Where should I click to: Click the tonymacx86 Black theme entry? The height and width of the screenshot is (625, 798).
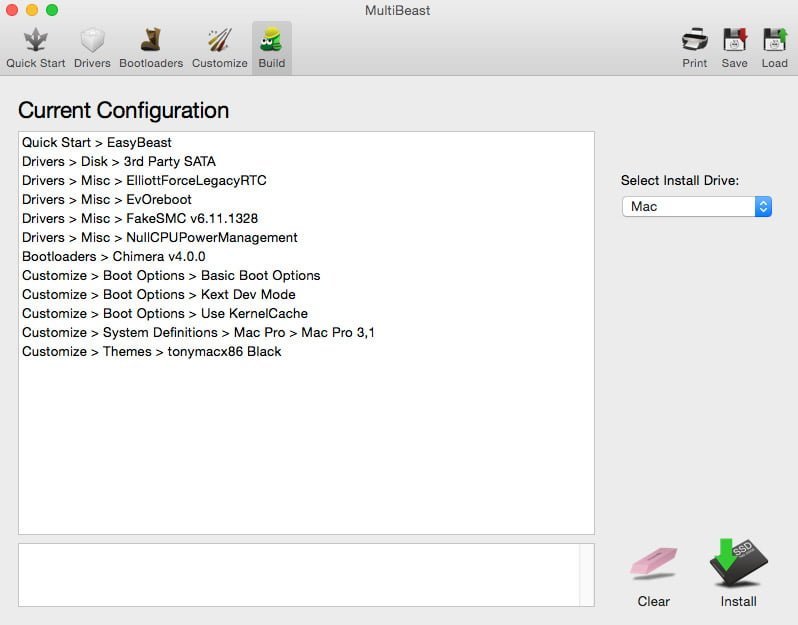151,351
